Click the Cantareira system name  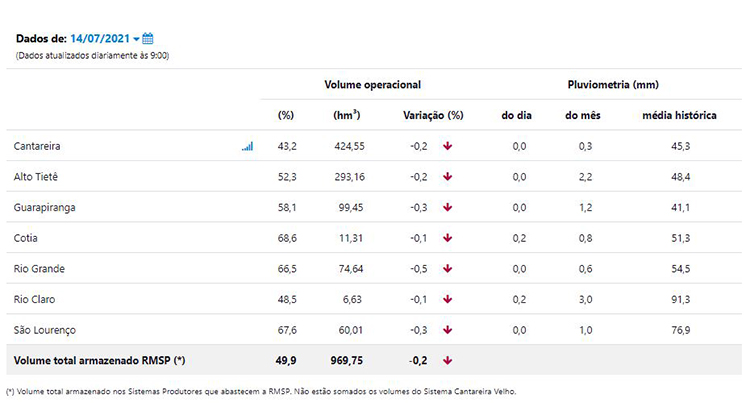pyautogui.click(x=37, y=146)
